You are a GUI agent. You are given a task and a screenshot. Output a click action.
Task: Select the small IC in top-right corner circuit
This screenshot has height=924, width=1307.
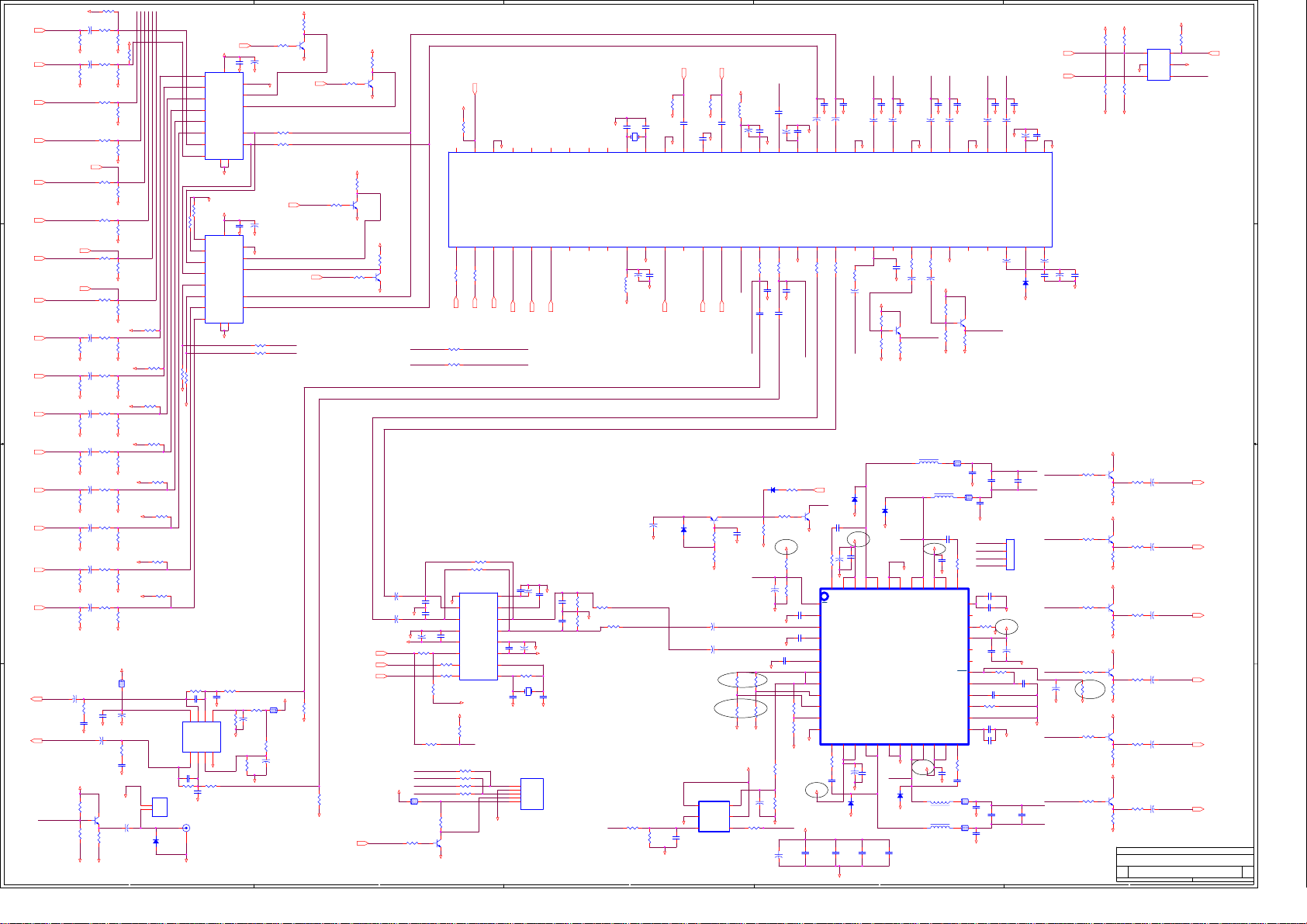[x=1158, y=64]
